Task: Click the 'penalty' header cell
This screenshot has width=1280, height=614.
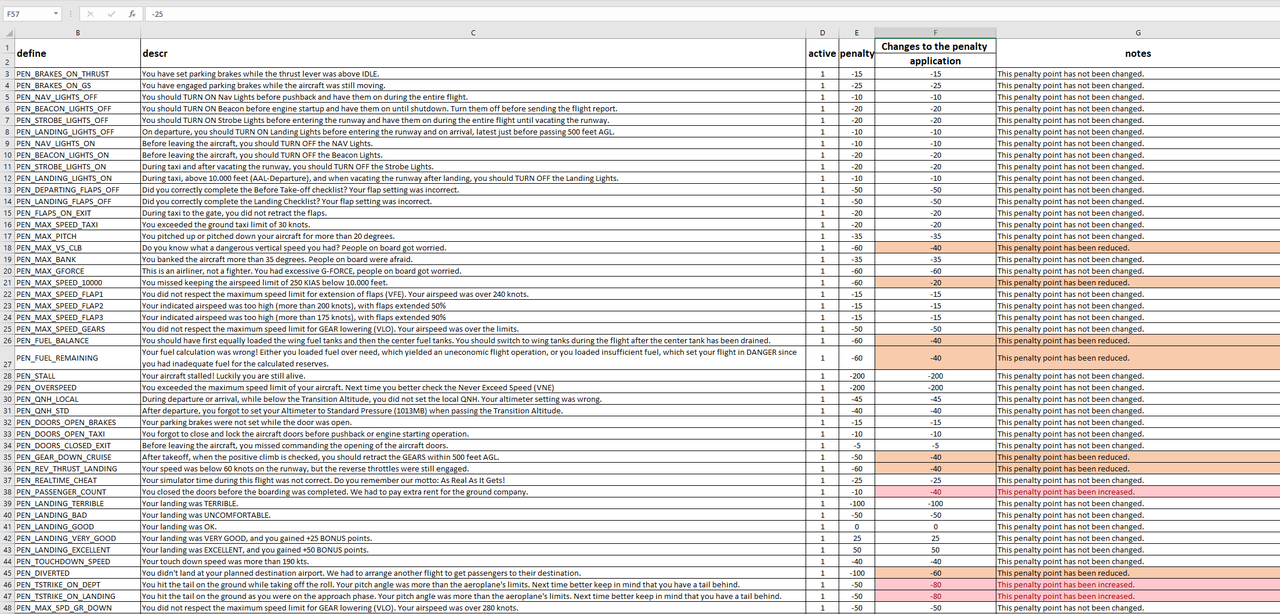Action: 856,54
